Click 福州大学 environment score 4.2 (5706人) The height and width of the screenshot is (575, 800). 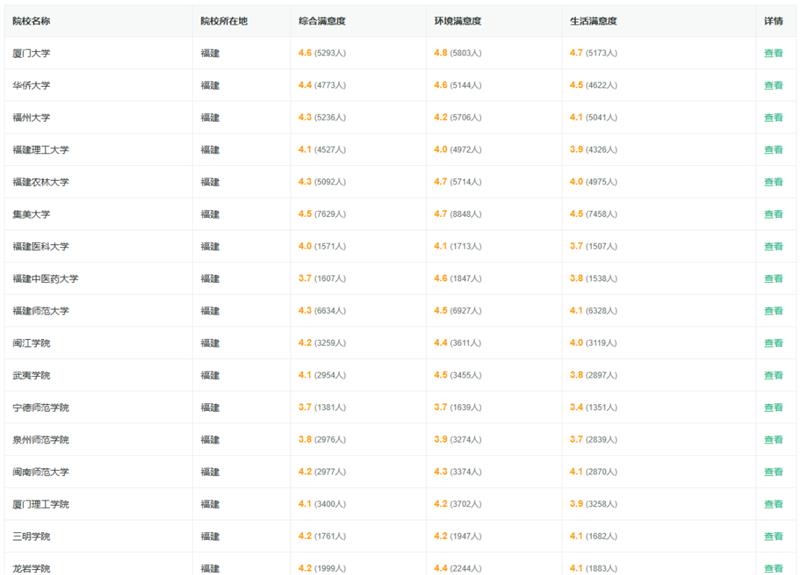click(458, 117)
